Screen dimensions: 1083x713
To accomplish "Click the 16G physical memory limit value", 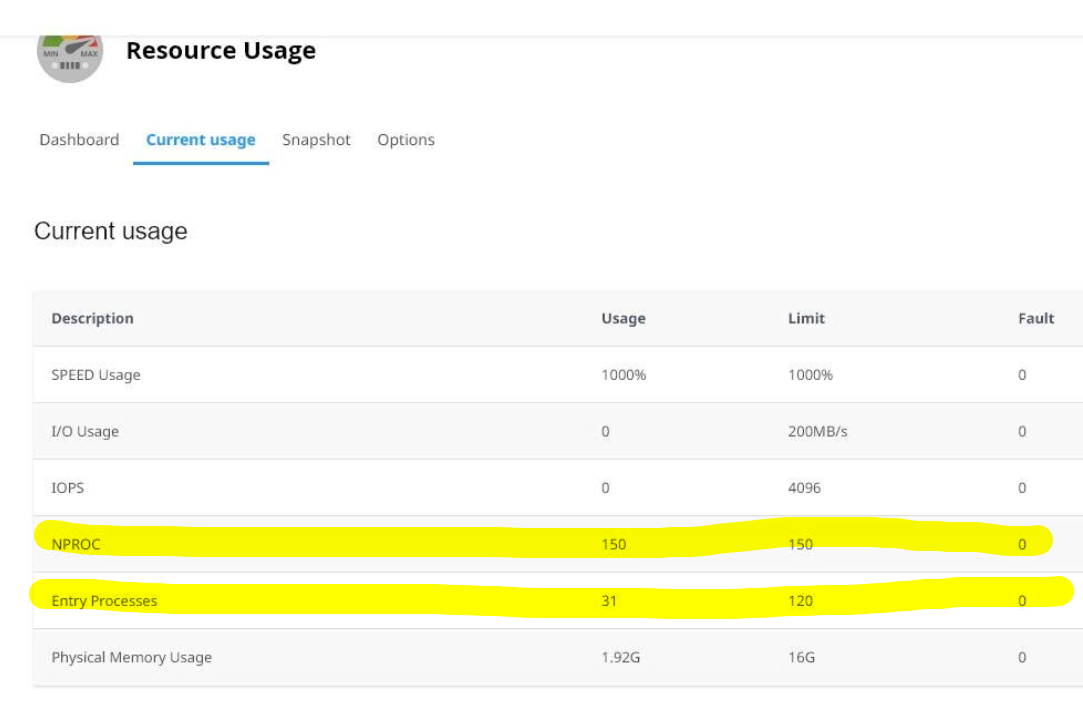I will tap(800, 658).
